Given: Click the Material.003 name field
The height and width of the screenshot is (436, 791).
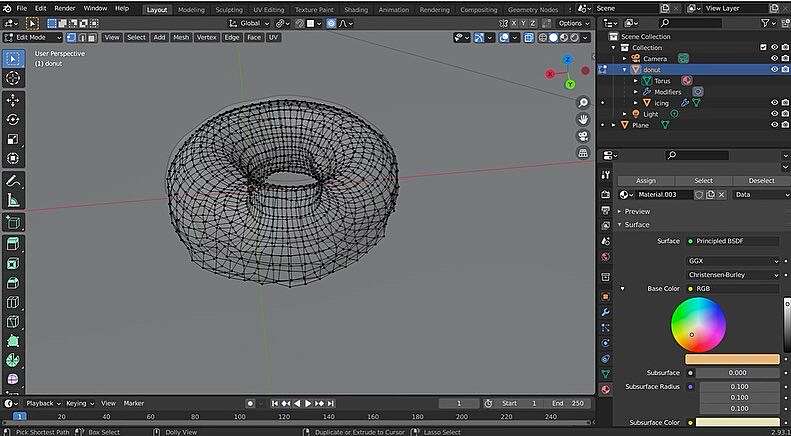Looking at the screenshot, I should tap(664, 195).
